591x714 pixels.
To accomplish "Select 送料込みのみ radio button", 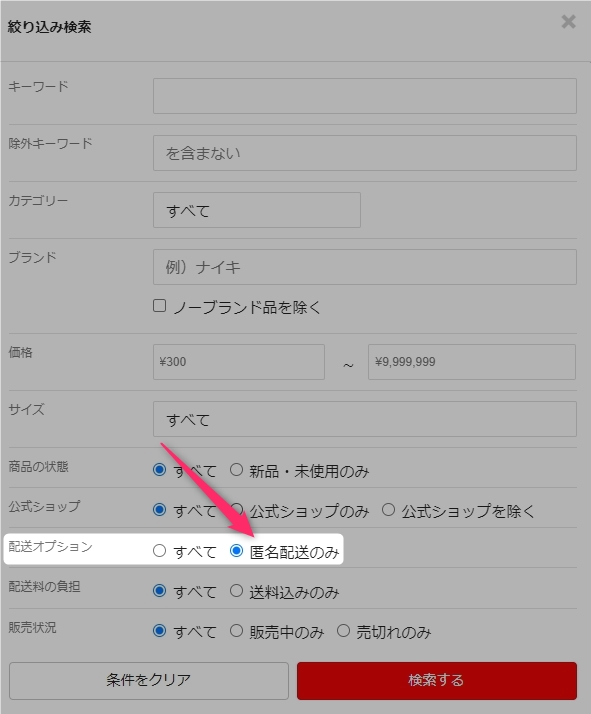I will coord(236,591).
